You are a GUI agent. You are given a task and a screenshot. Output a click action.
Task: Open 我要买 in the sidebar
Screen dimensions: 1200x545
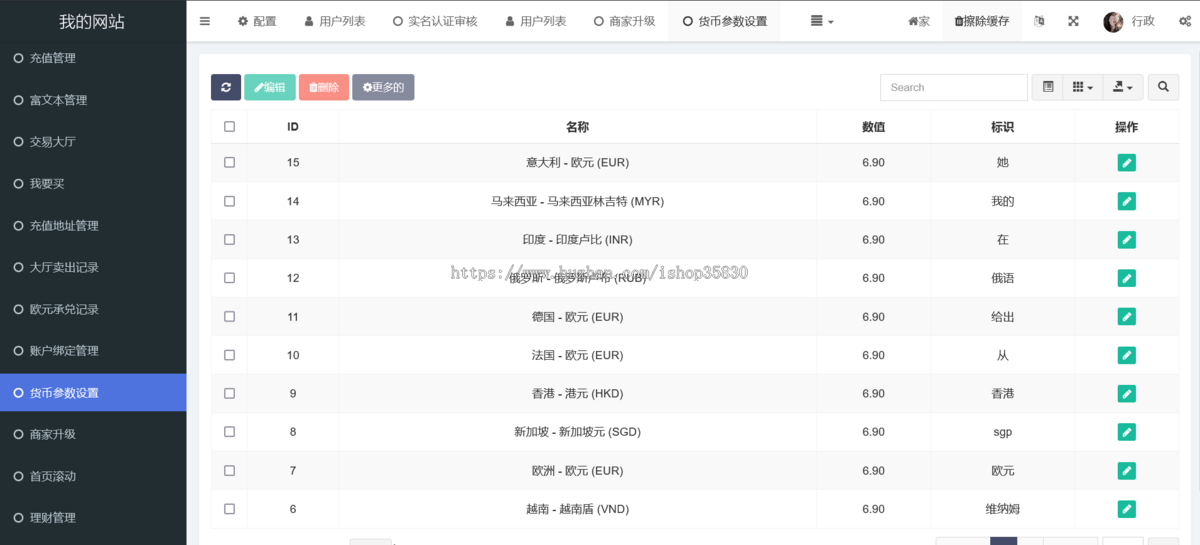(93, 184)
